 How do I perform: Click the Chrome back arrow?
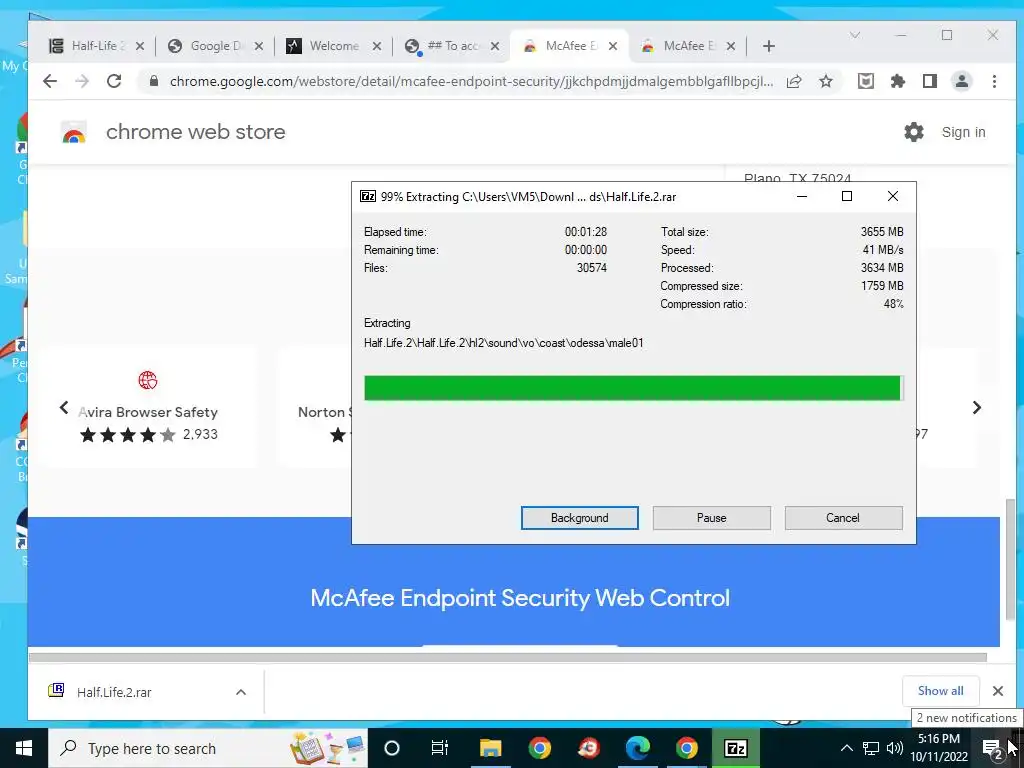tap(50, 81)
